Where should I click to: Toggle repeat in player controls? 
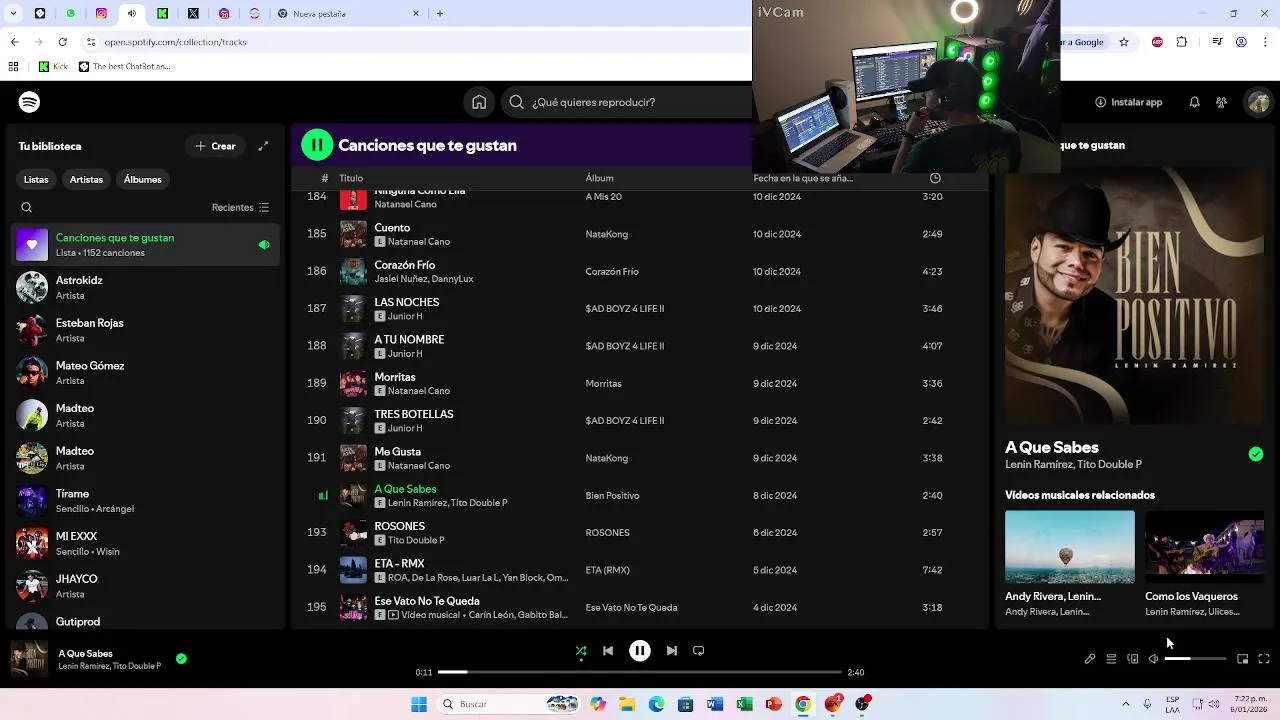click(699, 651)
